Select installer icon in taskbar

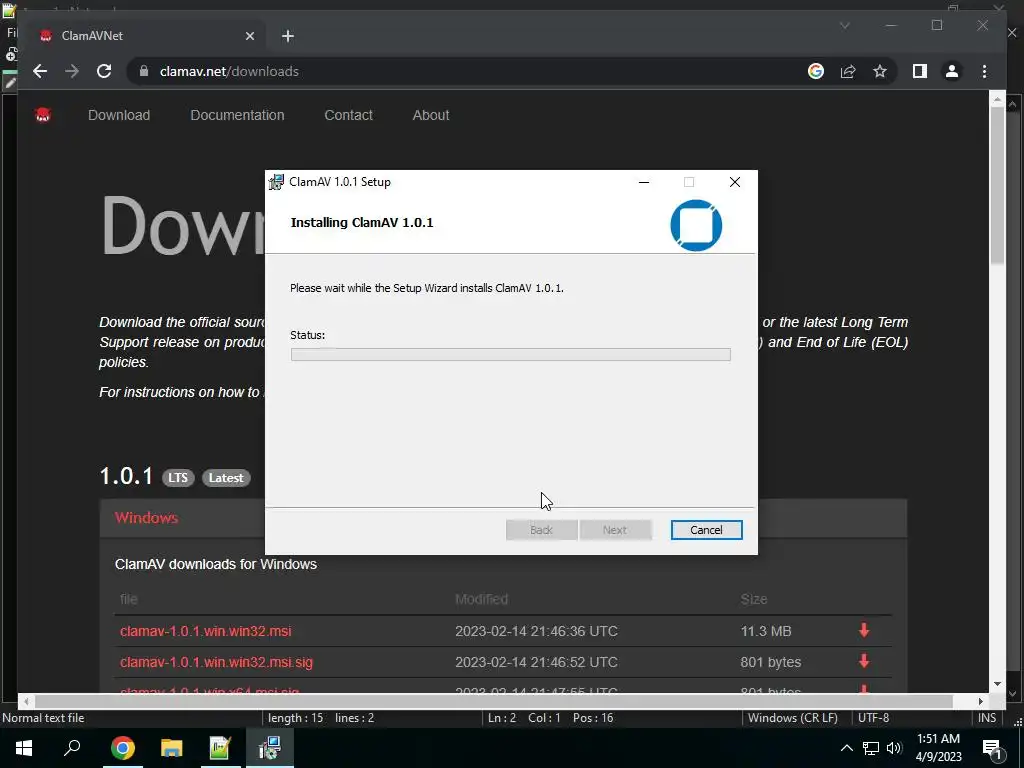[269, 748]
